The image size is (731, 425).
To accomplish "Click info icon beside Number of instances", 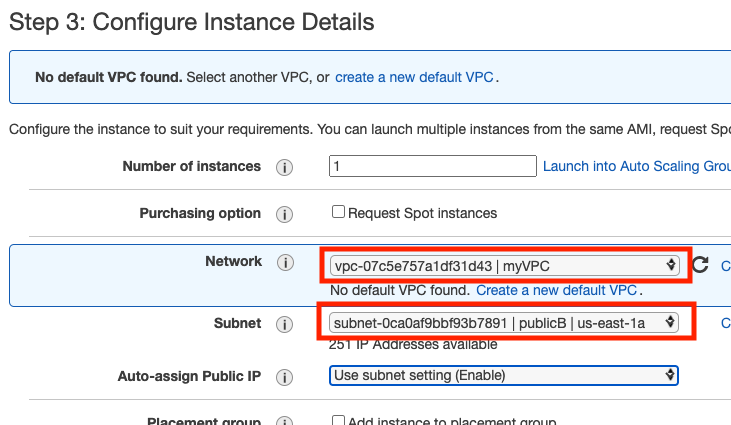I will tap(284, 167).
